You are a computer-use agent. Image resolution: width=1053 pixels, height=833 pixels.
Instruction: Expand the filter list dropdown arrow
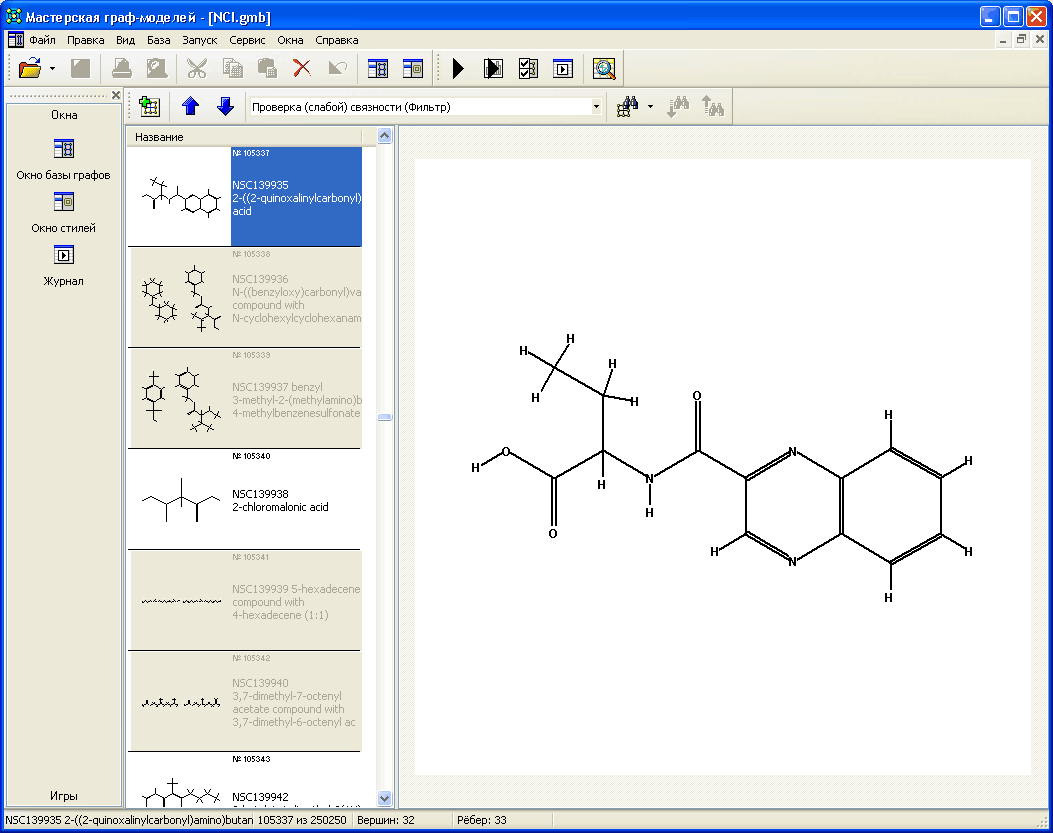click(x=596, y=107)
